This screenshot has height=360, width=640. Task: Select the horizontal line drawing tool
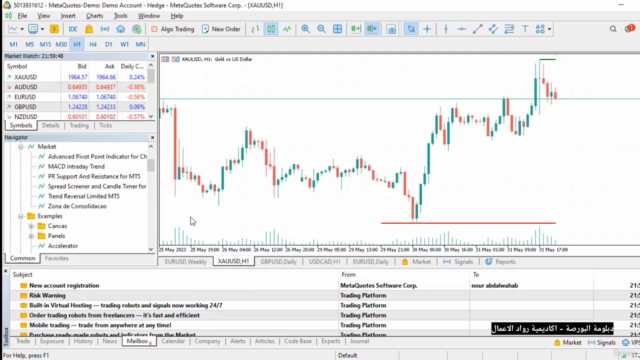coord(461,29)
